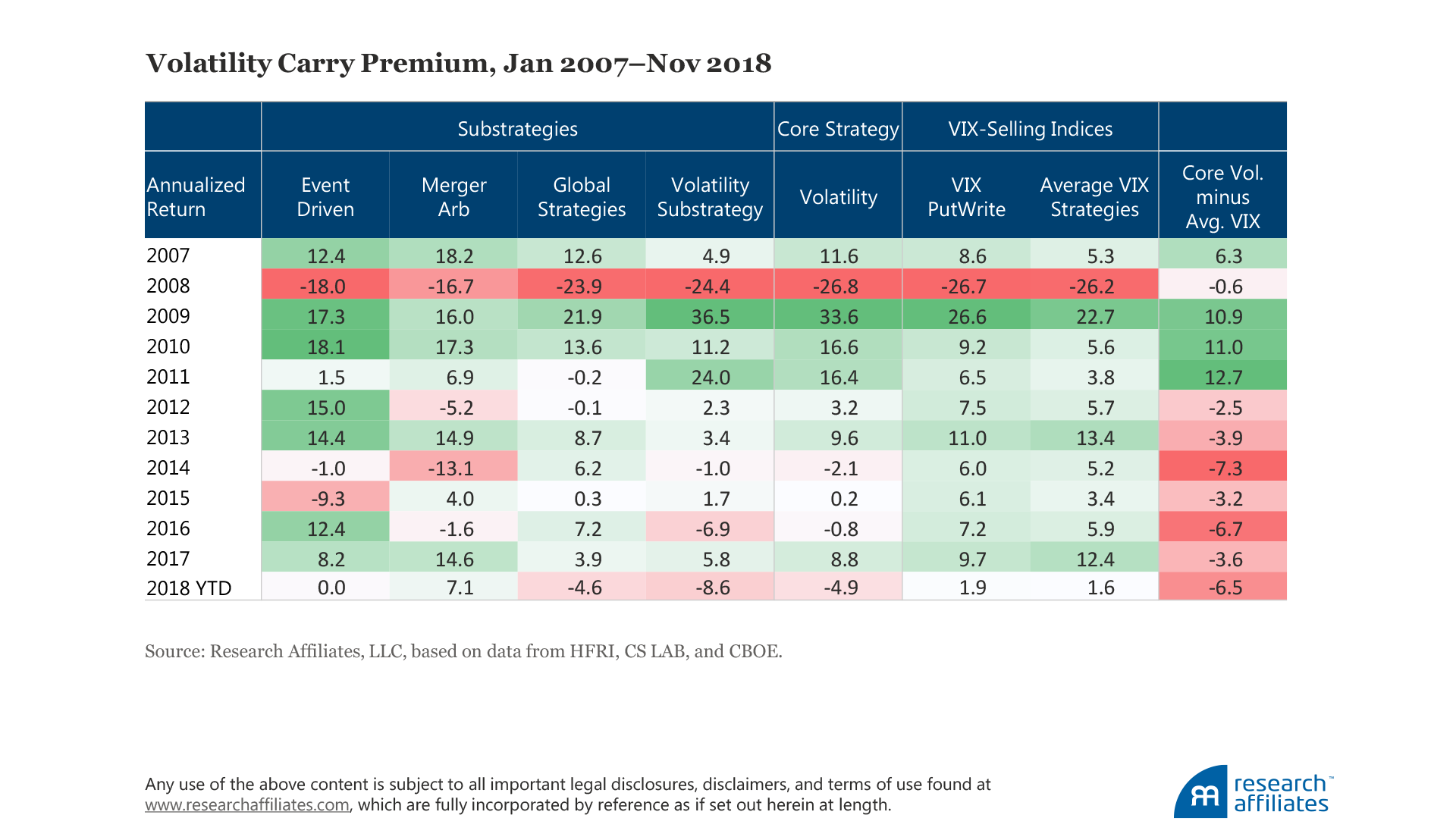The height and width of the screenshot is (840, 1456).
Task: Click the chart title Volatility Carry Premium
Action: pyautogui.click(x=458, y=63)
